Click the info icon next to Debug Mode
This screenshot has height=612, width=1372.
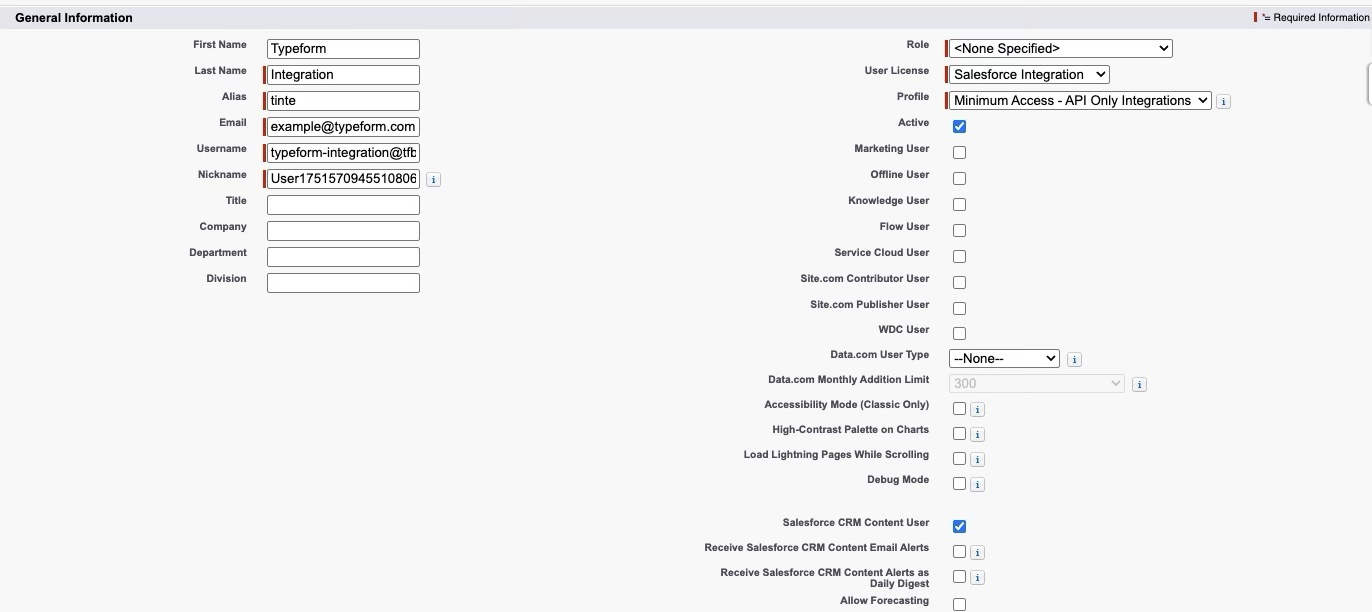point(977,485)
